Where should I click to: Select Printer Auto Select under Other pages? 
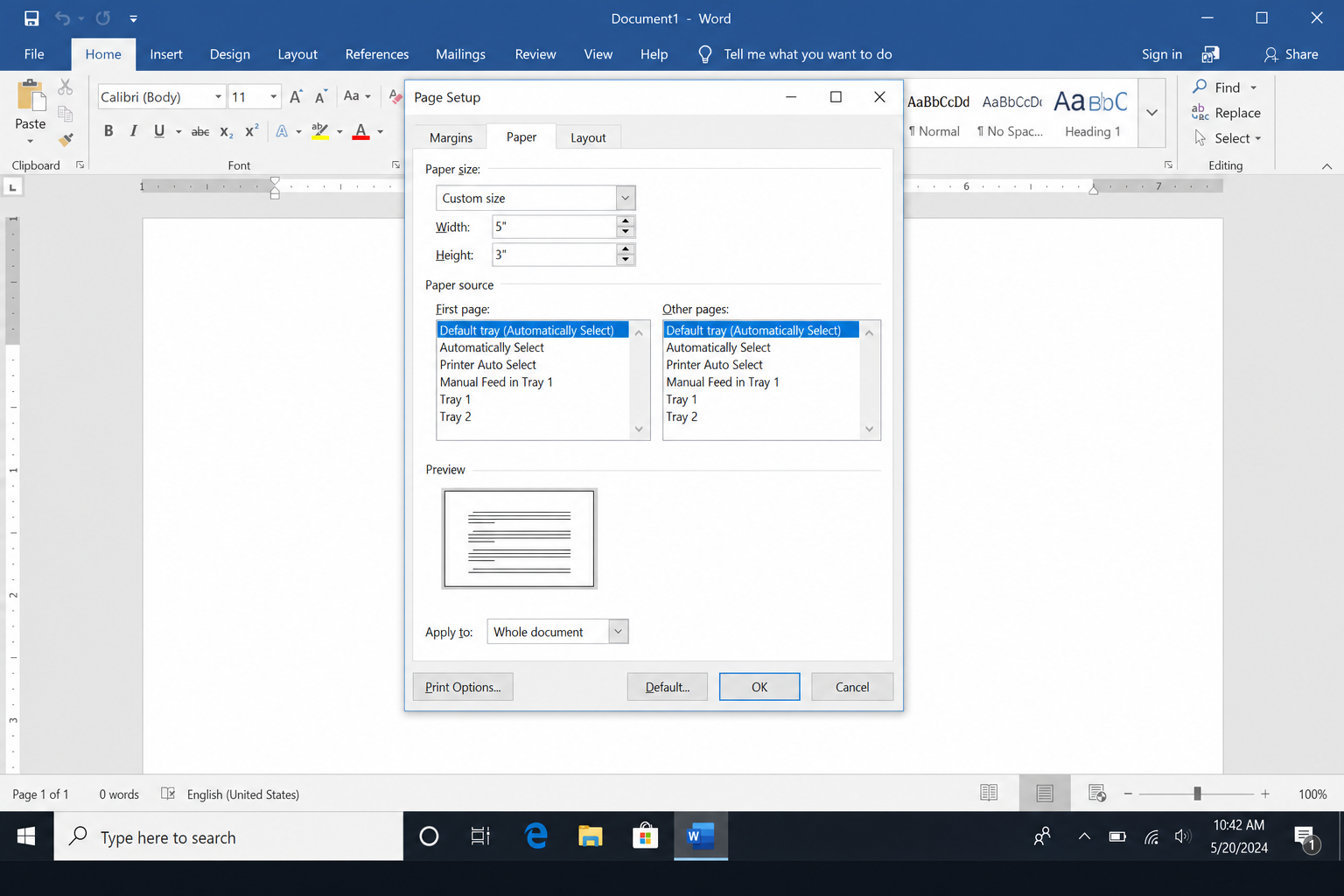(759, 365)
